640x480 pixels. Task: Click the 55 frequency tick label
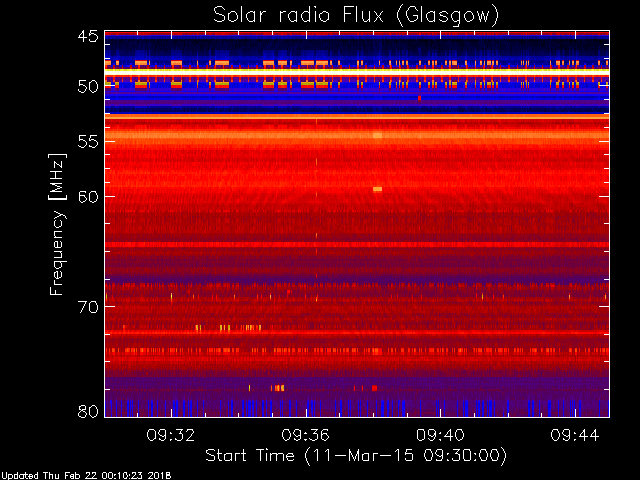point(88,142)
